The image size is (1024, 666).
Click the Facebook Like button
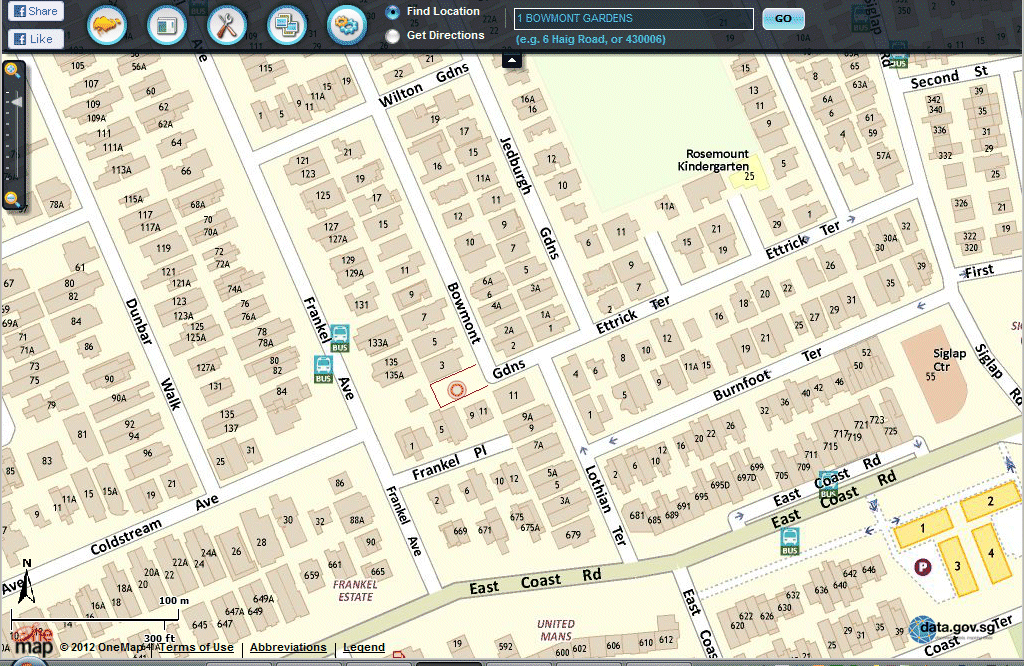(35, 39)
